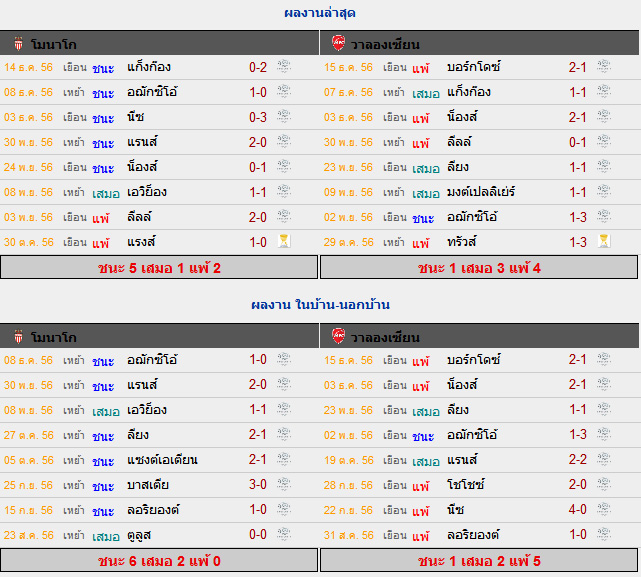Viewport: 641px width, 577px height.
Task: Open match details icon for 15 ก.ย. ลอริยองต์ 1-0
Action: pyautogui.click(x=284, y=509)
